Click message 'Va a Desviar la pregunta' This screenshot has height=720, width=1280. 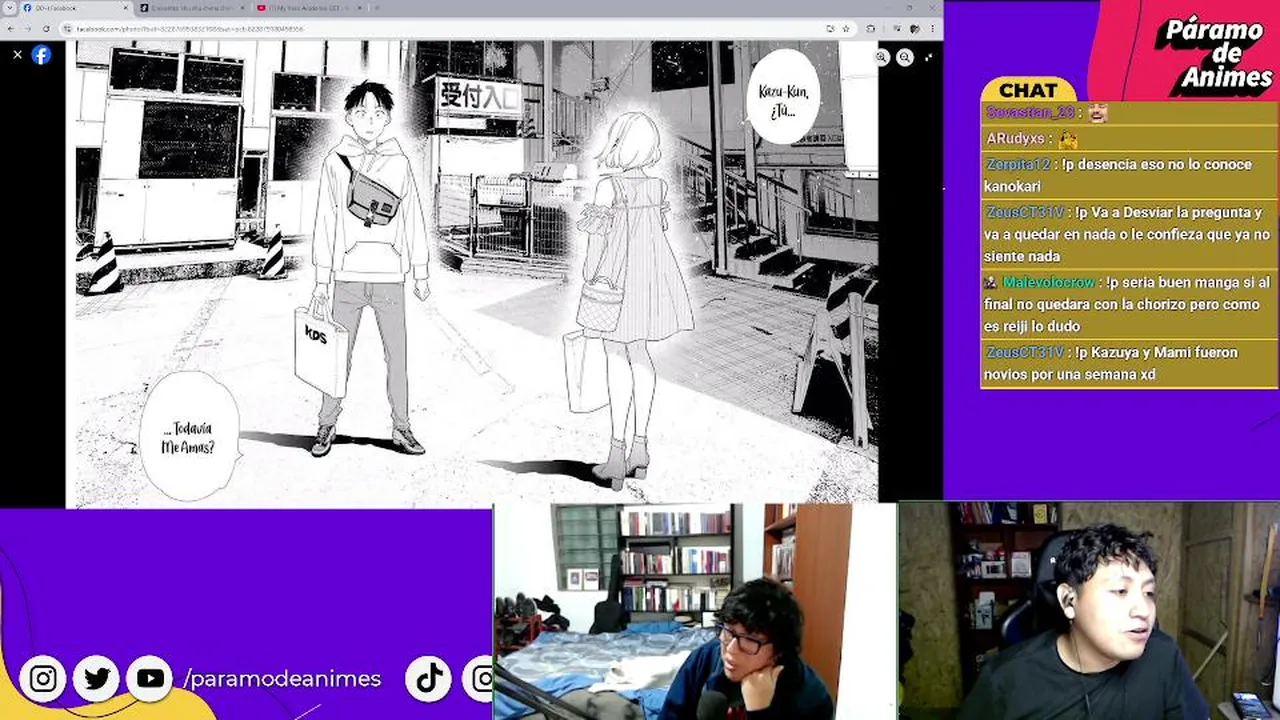point(1127,234)
